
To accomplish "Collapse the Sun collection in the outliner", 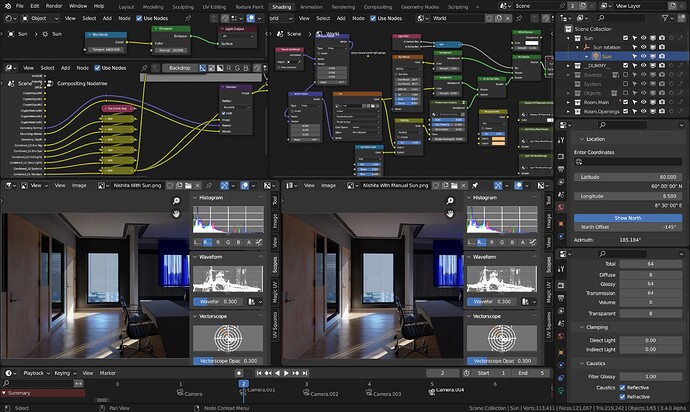I will [x=569, y=38].
